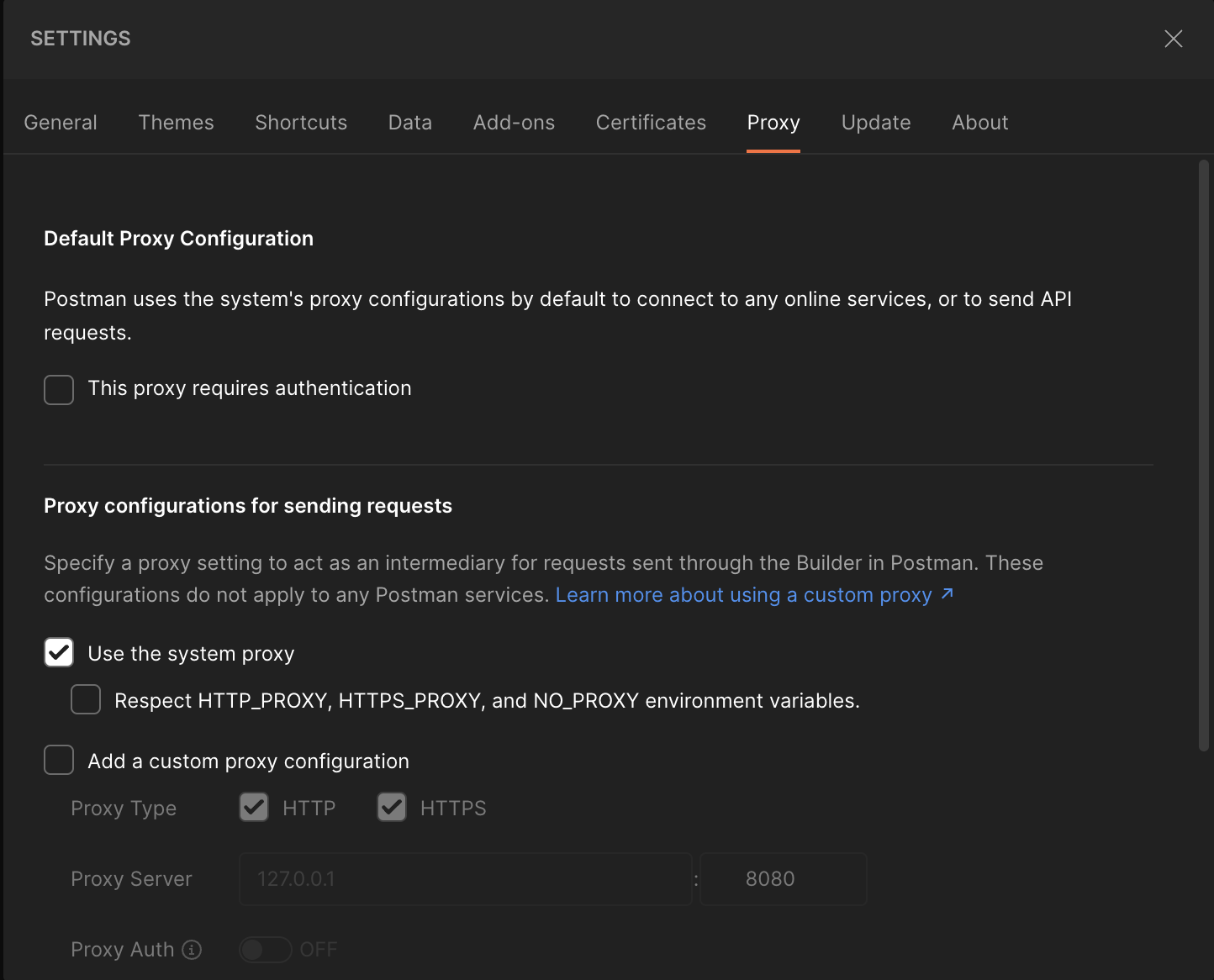The height and width of the screenshot is (980, 1214).
Task: Go to the Shortcuts tab
Action: click(x=301, y=123)
